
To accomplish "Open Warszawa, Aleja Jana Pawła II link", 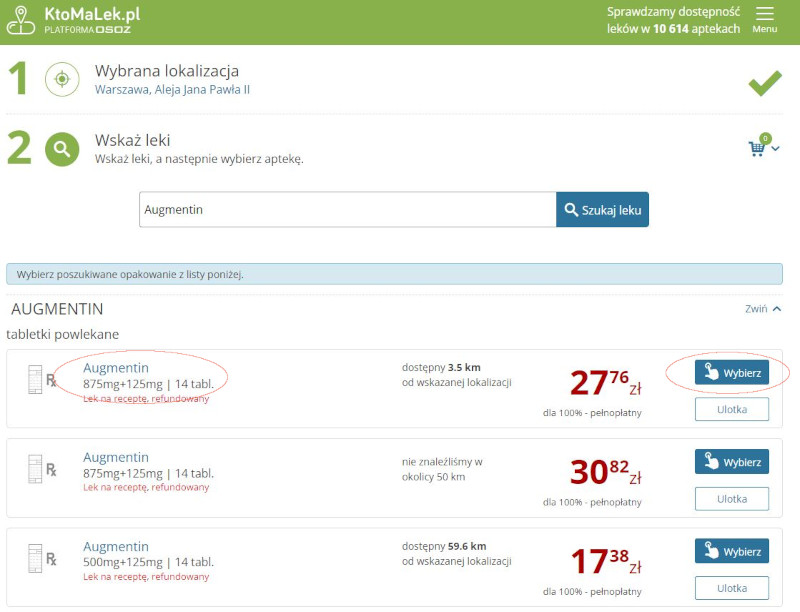I will [x=172, y=90].
